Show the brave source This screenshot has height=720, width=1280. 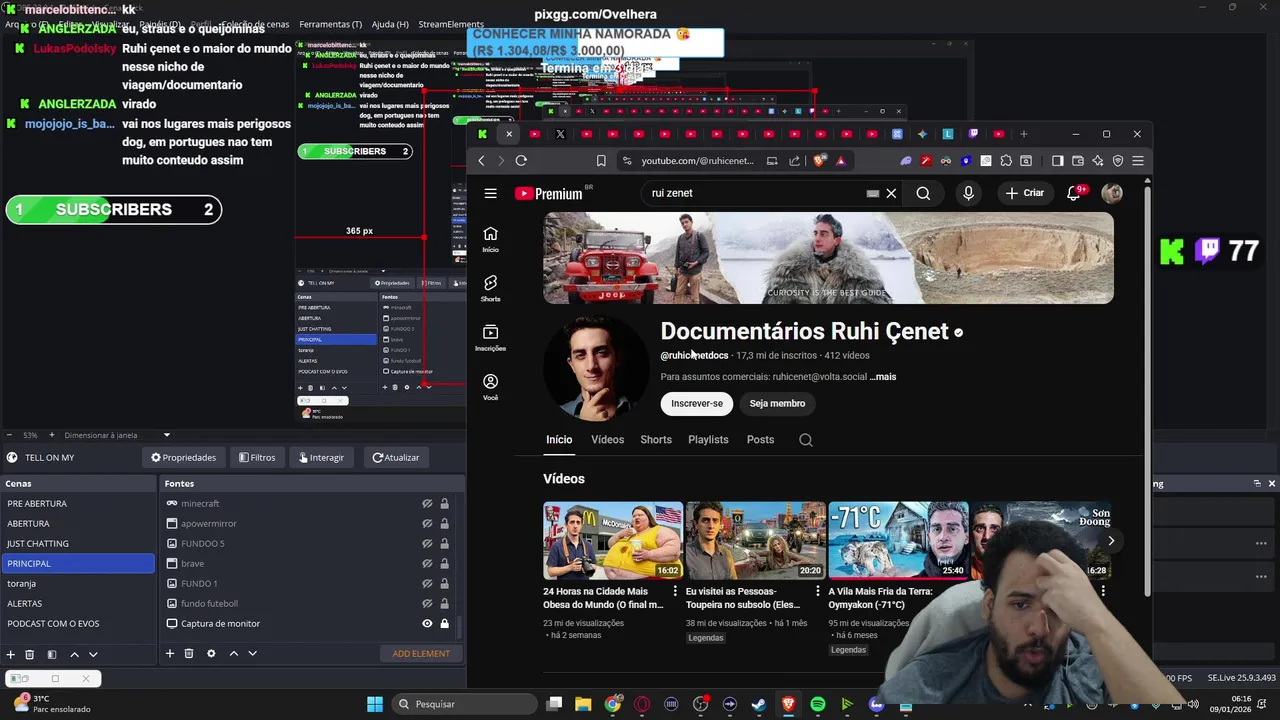coord(427,564)
